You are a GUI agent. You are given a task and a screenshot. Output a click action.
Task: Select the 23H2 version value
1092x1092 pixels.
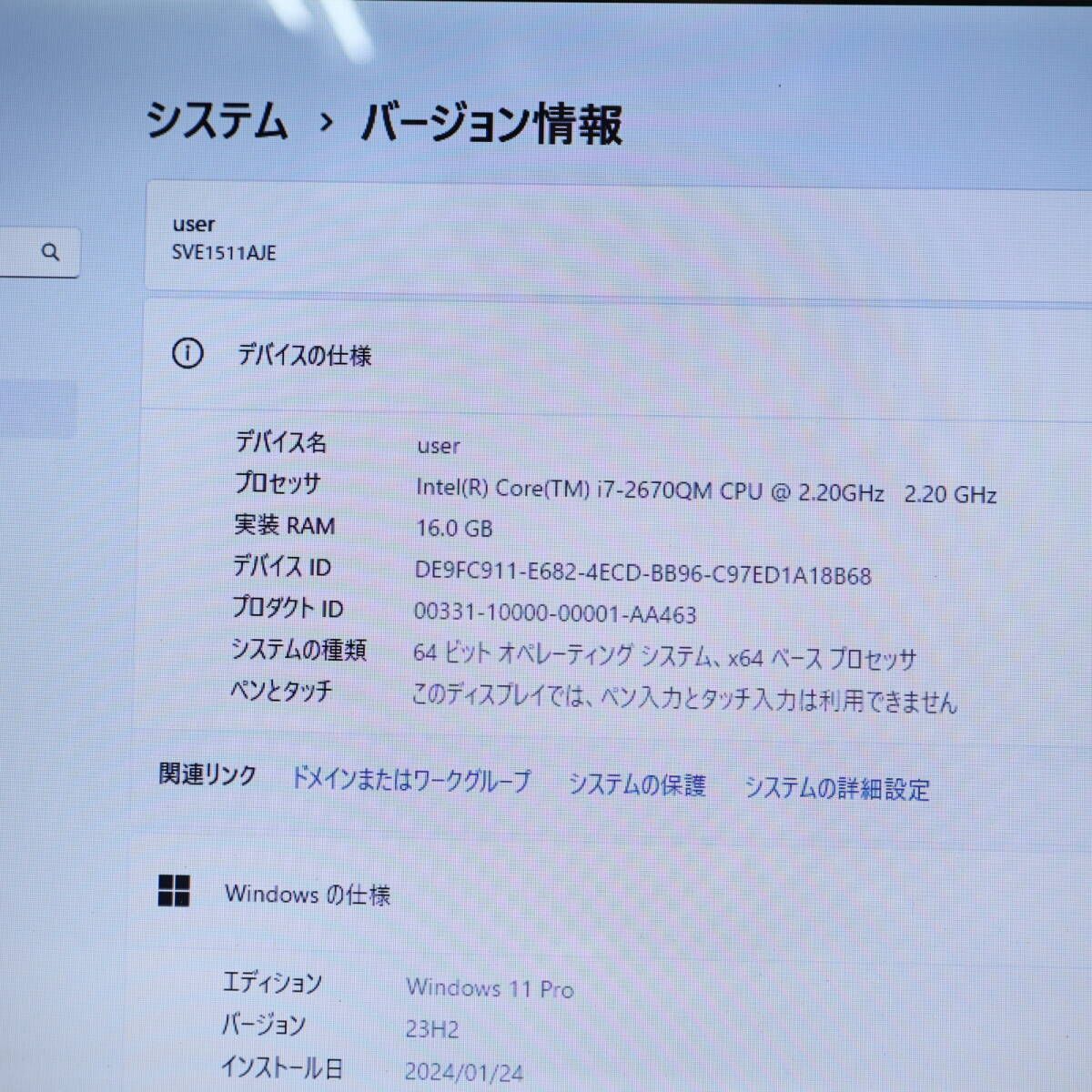pyautogui.click(x=432, y=1029)
